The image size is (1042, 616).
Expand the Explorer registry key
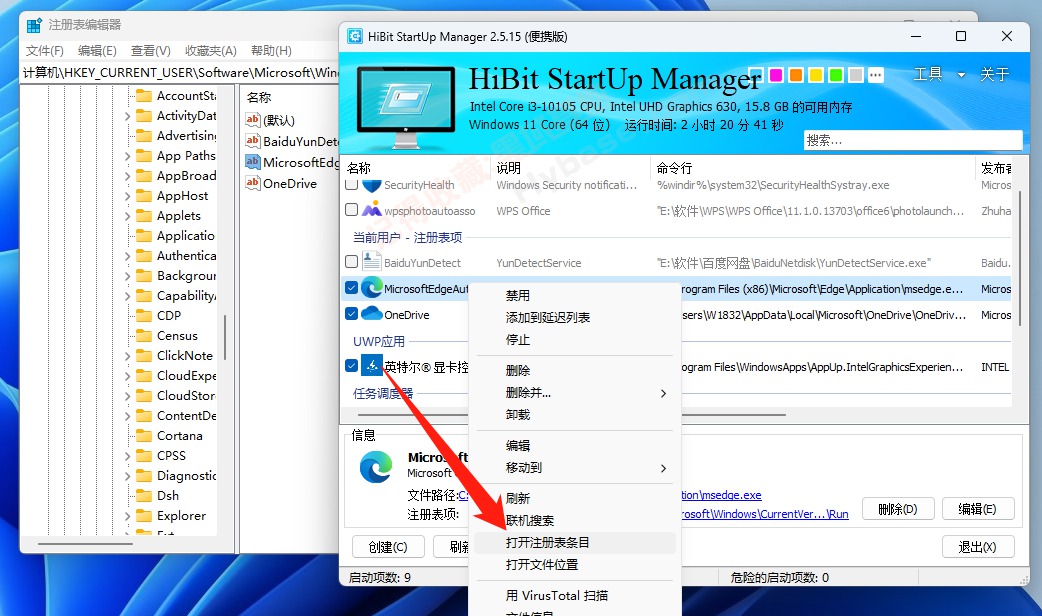(128, 516)
